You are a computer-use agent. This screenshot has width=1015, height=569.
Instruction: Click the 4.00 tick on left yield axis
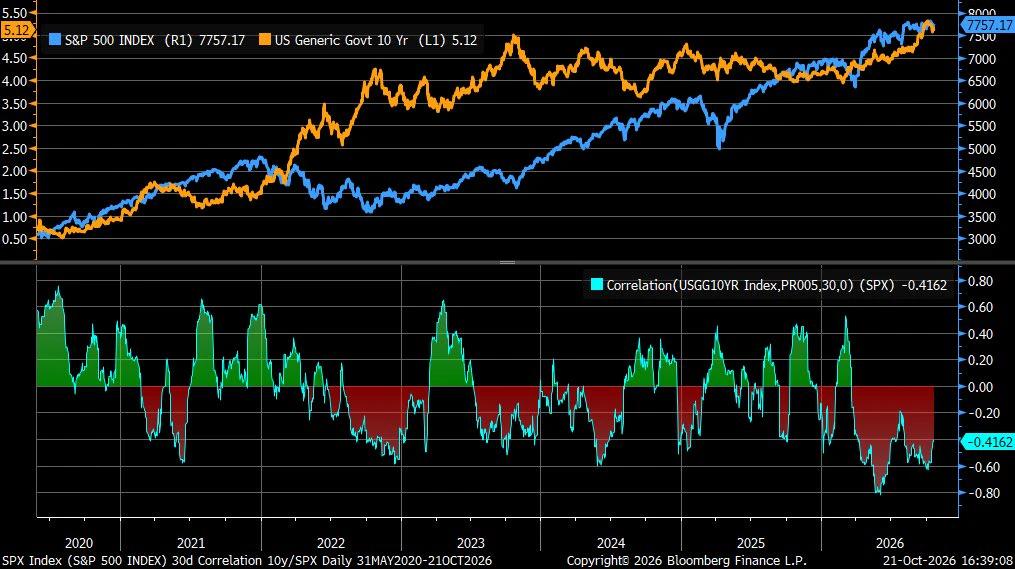[x=14, y=81]
